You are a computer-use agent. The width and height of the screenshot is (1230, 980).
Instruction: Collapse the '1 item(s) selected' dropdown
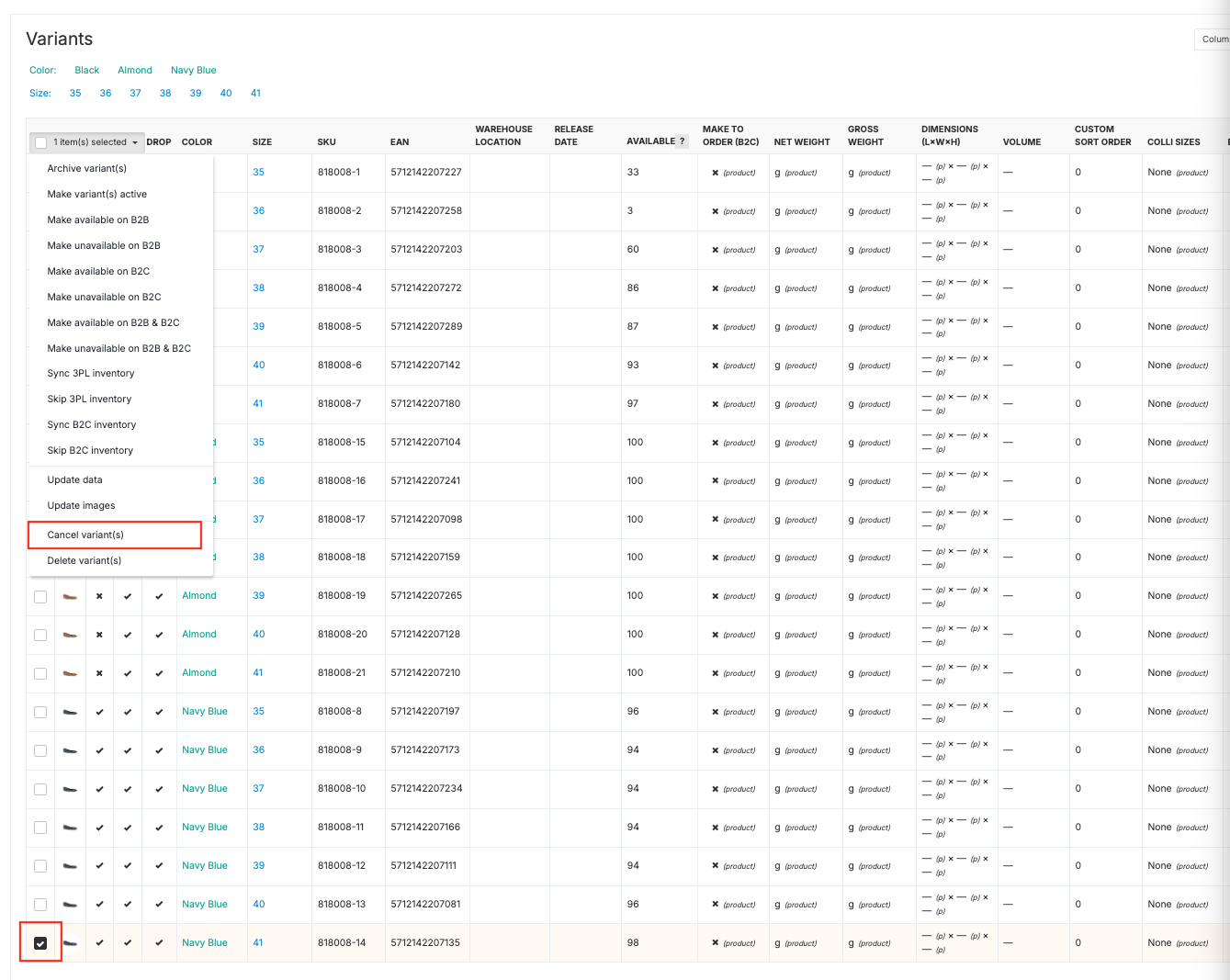coord(135,142)
